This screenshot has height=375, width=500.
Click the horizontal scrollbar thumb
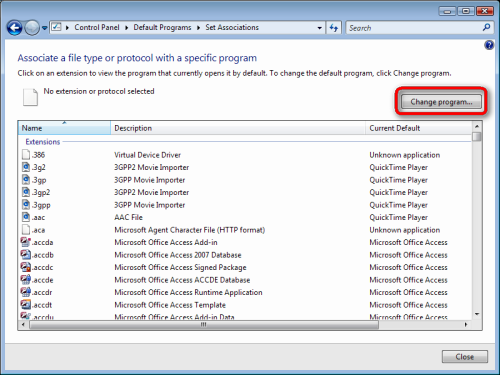(x=204, y=324)
